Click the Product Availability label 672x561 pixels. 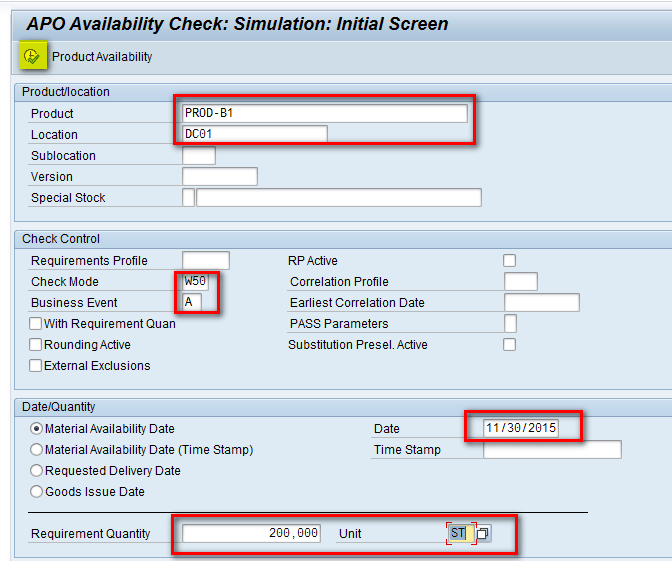(102, 57)
